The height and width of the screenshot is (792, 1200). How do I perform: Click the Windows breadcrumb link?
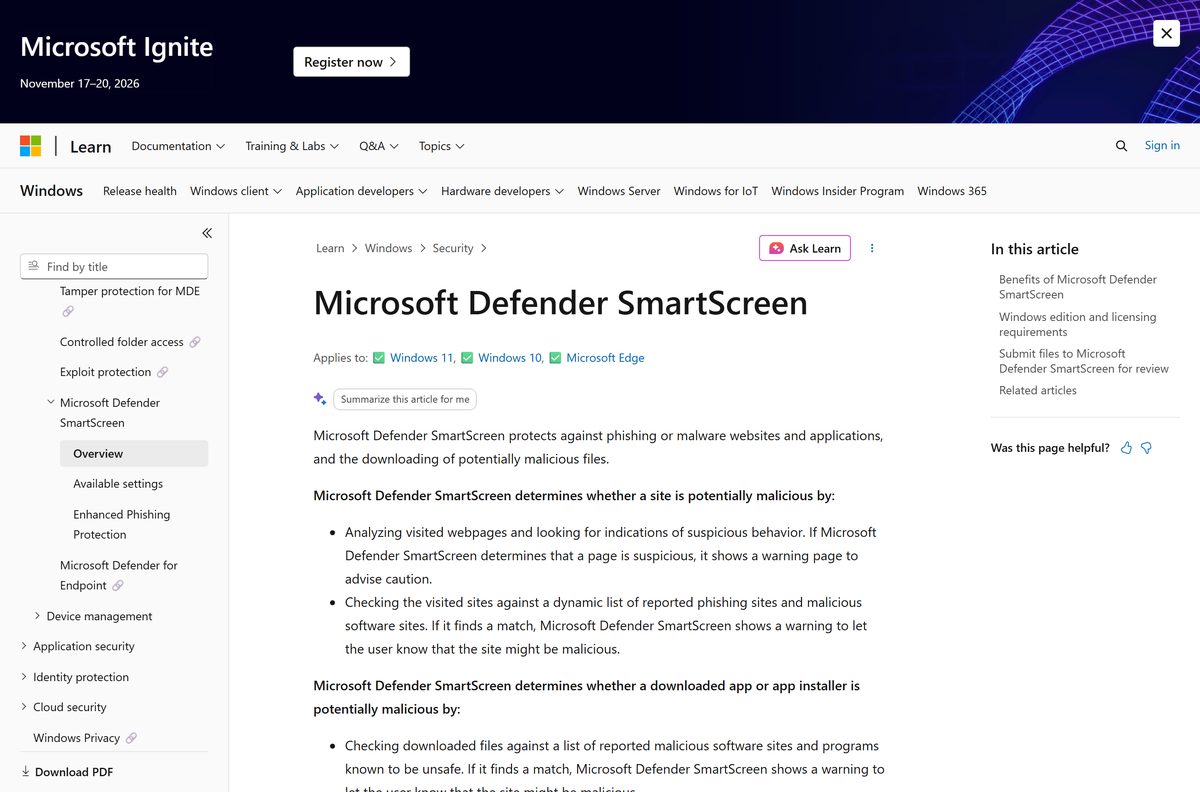pos(389,248)
